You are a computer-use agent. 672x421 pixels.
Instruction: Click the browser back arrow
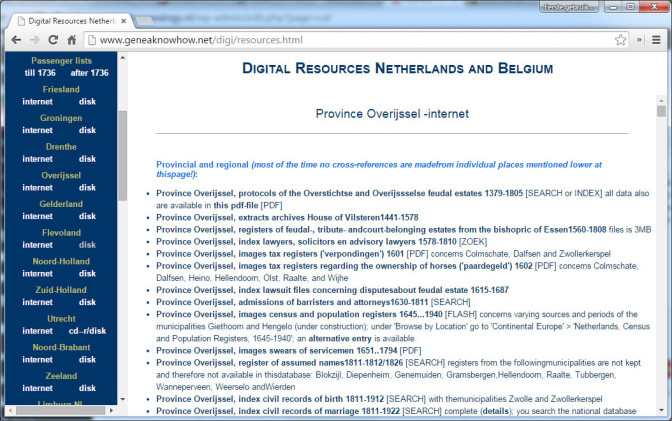coord(14,40)
